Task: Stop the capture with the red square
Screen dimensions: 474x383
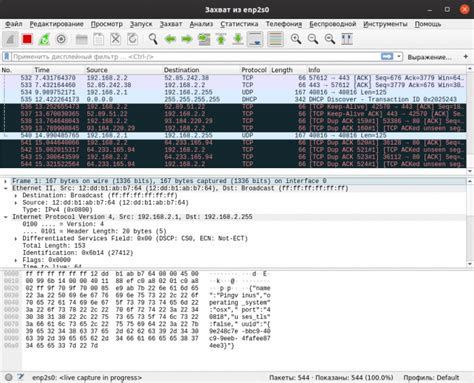Action: pyautogui.click(x=27, y=39)
